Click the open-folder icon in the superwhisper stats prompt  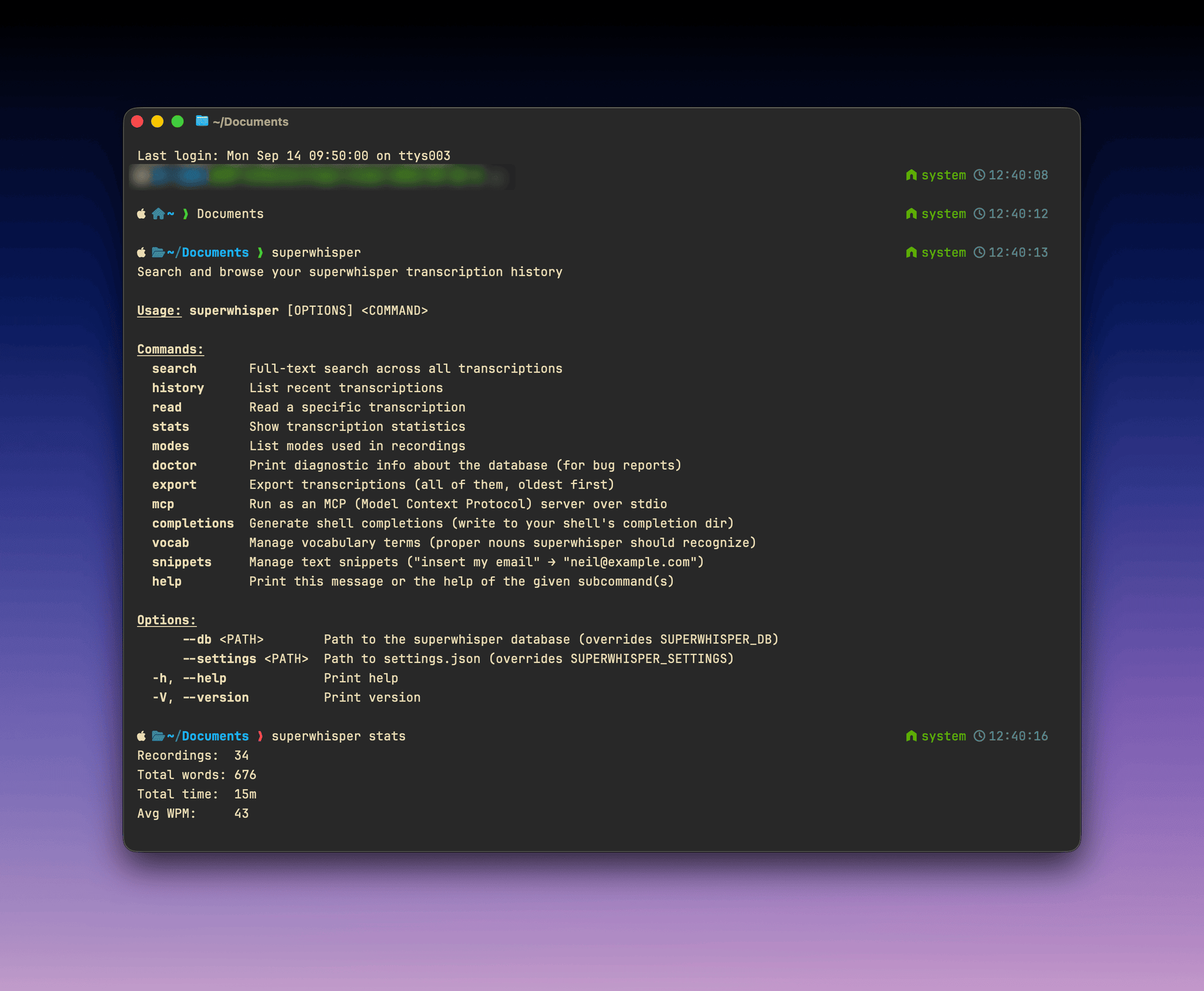pyautogui.click(x=158, y=736)
